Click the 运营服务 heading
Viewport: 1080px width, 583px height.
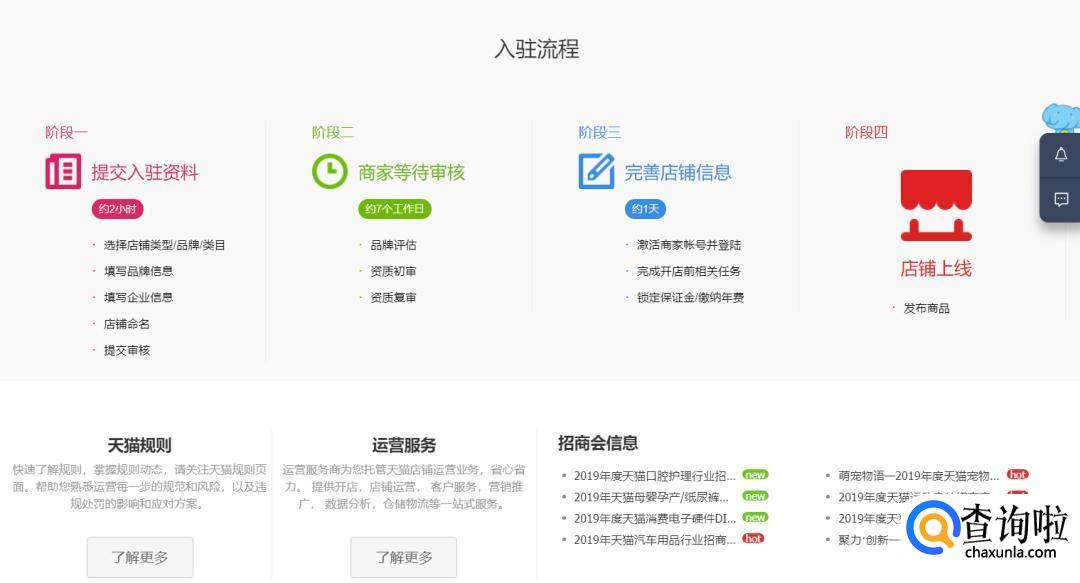404,445
